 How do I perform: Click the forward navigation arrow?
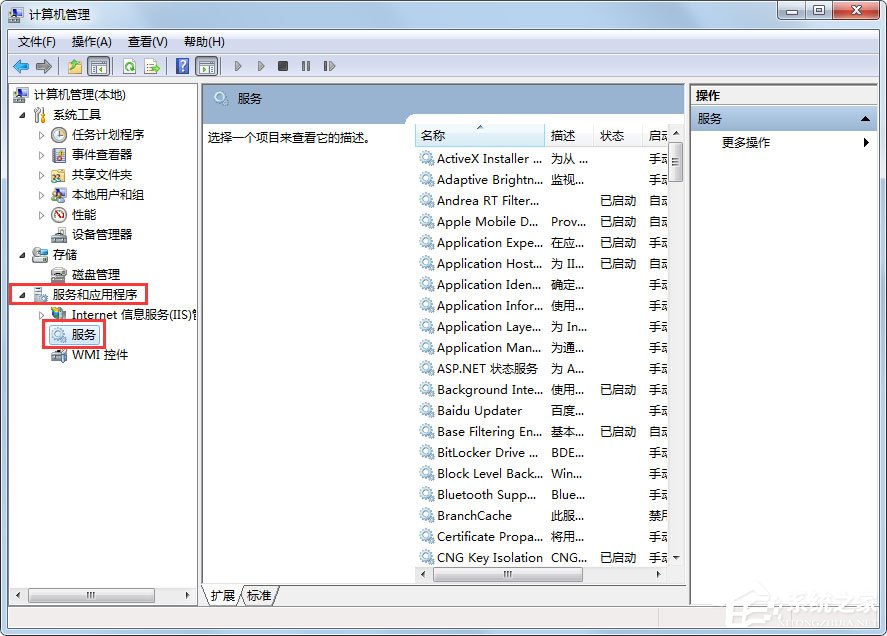42,66
